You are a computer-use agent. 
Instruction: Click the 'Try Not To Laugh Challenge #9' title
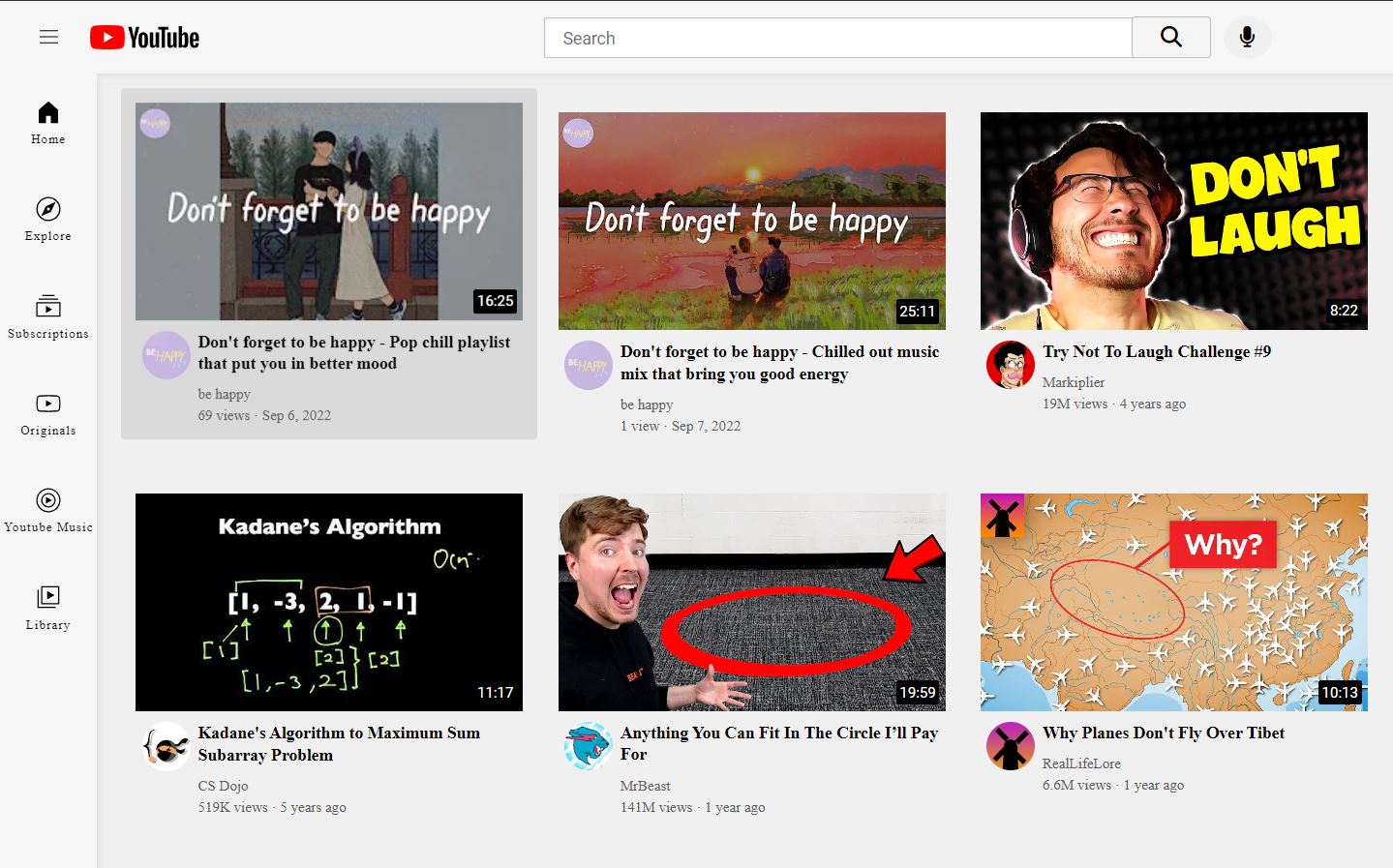tap(1157, 352)
